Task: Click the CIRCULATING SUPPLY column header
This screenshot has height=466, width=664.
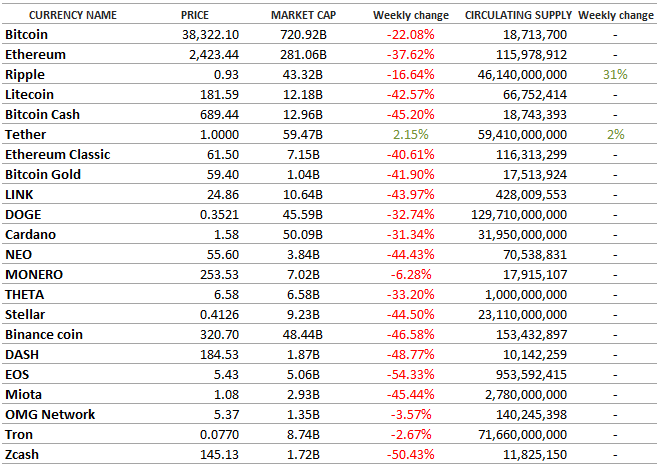Action: tap(518, 15)
